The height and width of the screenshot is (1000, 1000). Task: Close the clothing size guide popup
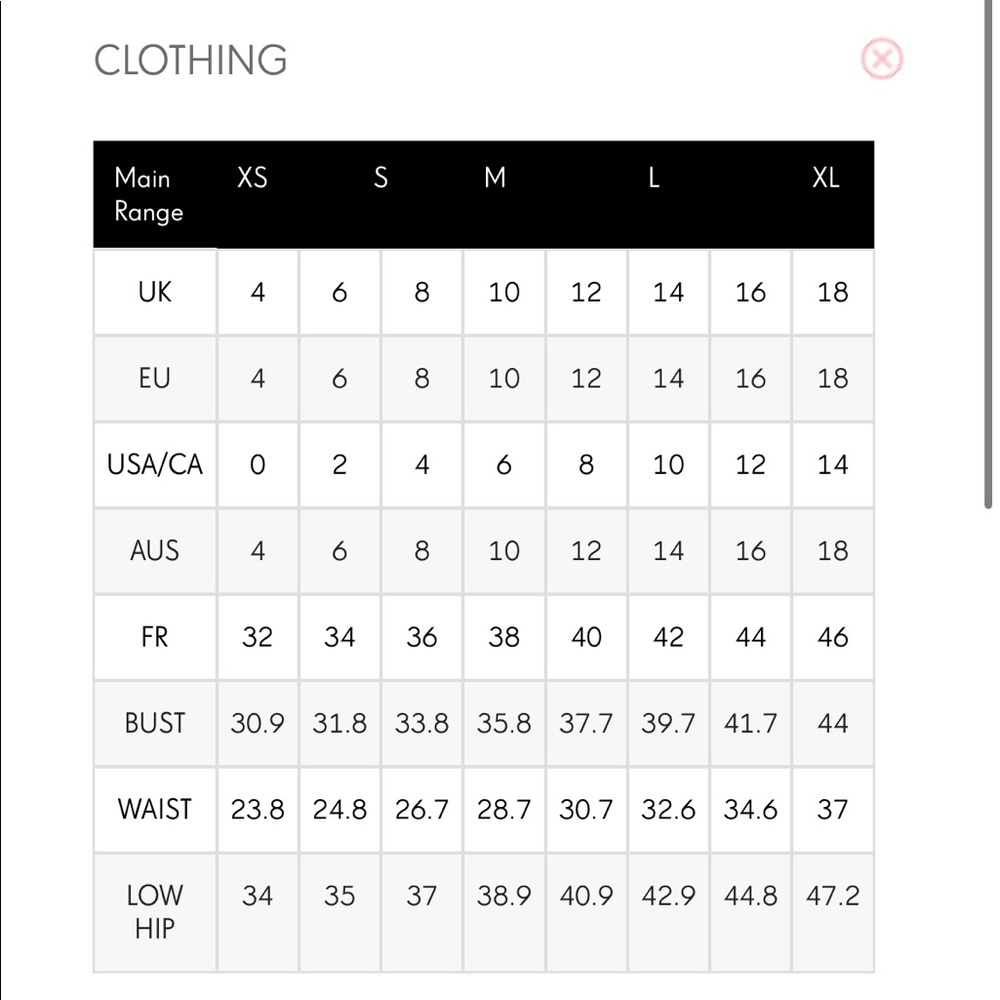pyautogui.click(x=881, y=59)
